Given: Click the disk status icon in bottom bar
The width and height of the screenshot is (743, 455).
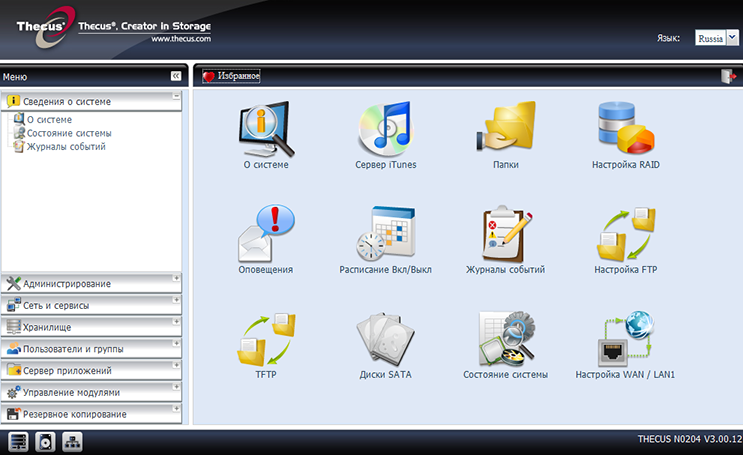Looking at the screenshot, I should (x=45, y=442).
